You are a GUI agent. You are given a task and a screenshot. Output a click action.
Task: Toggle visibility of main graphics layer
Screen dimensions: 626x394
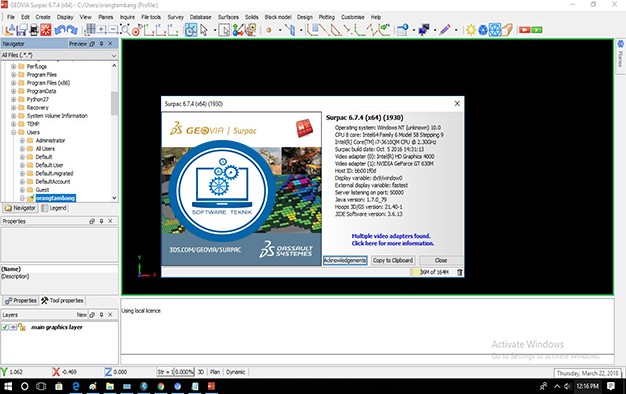coord(13,327)
